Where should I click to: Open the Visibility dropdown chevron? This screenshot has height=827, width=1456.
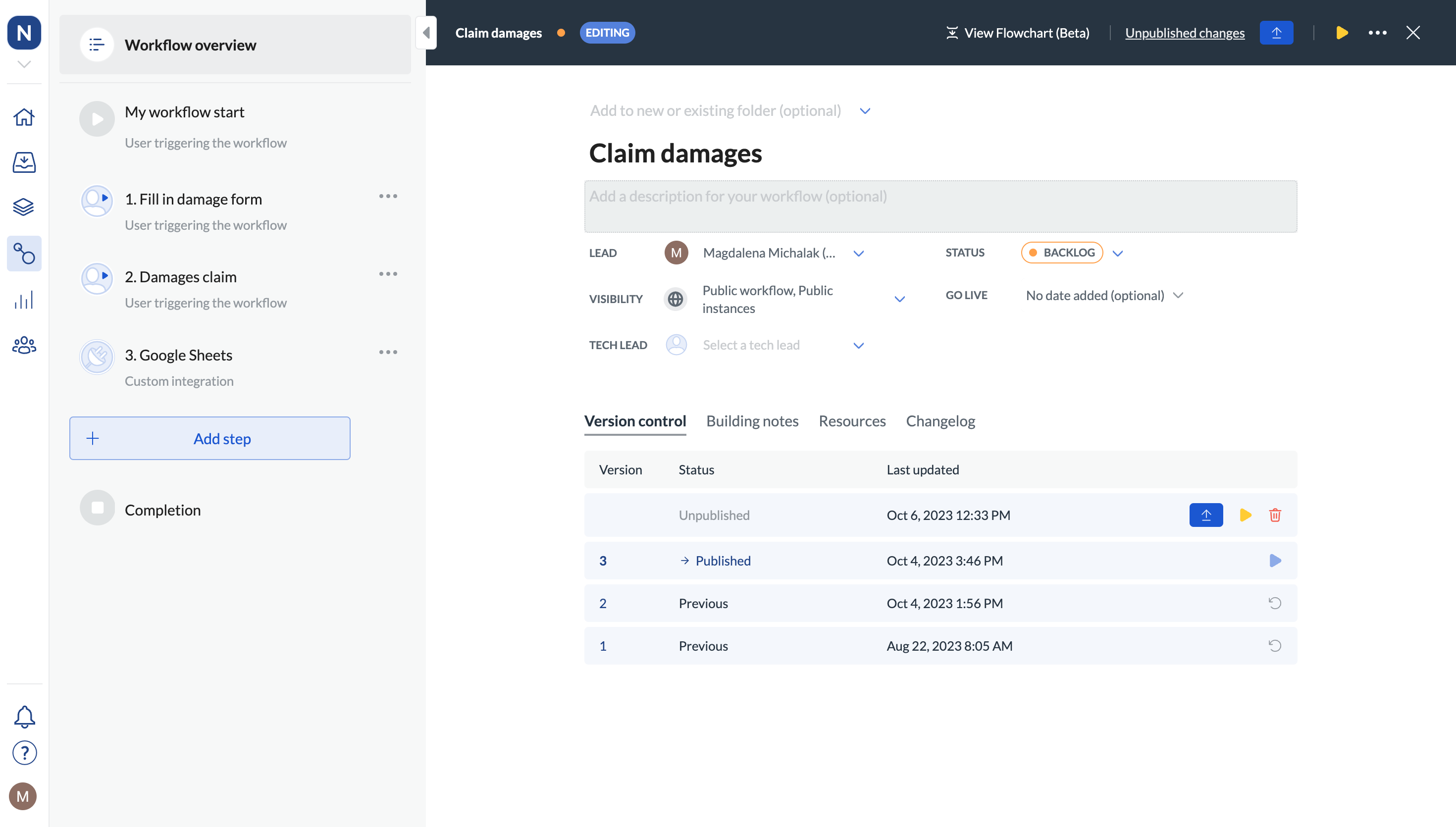(899, 299)
